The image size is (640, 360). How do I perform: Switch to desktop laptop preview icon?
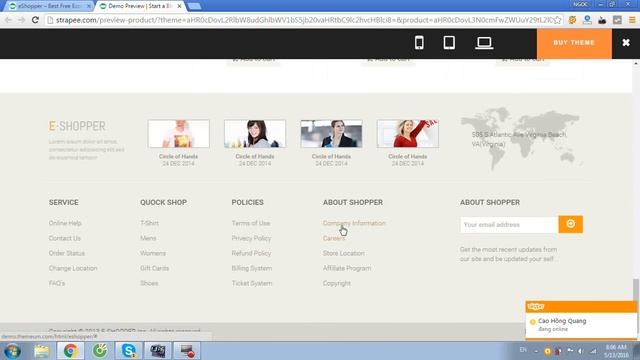(x=484, y=42)
